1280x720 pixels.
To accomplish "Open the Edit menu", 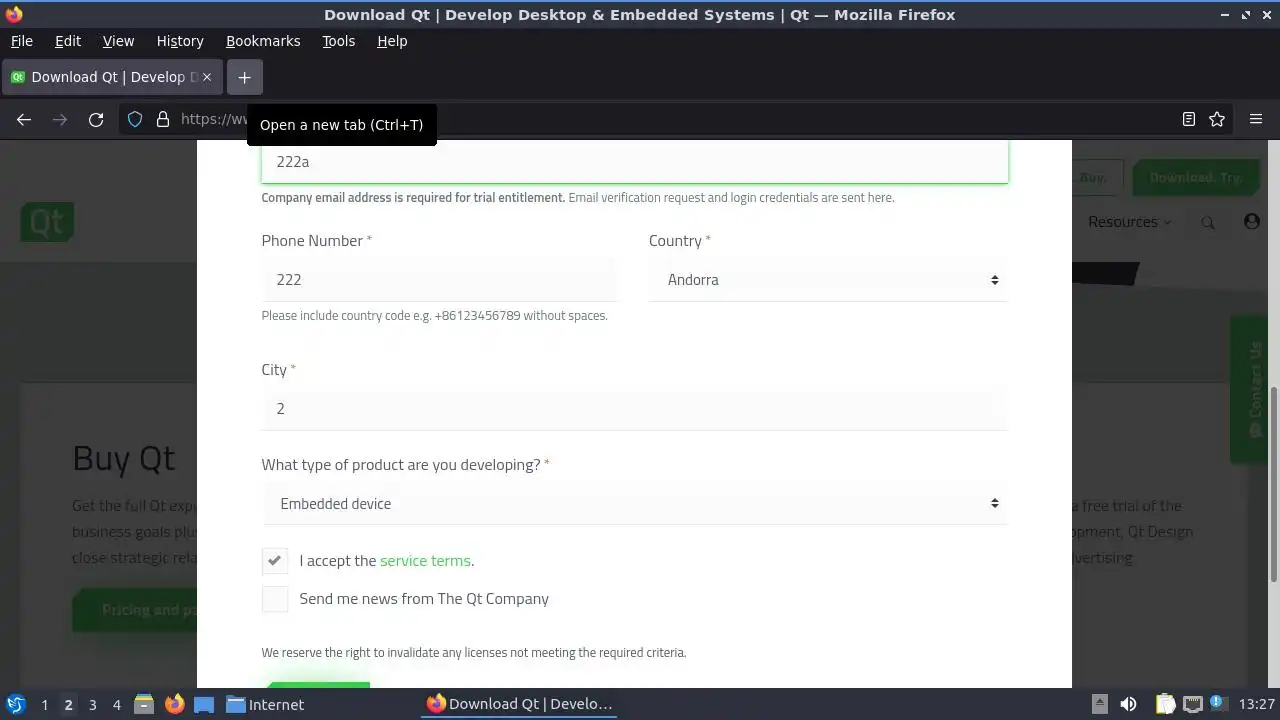I will coord(68,41).
